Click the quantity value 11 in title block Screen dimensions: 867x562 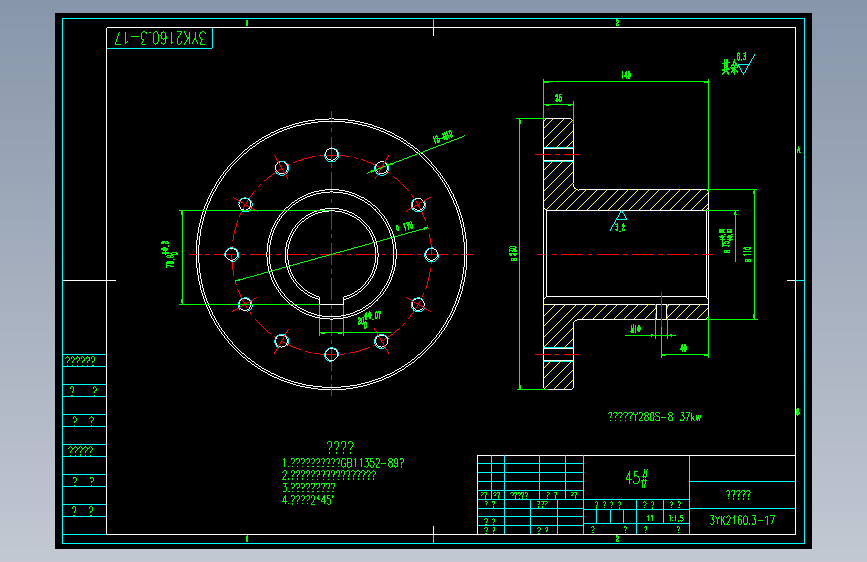(650, 518)
